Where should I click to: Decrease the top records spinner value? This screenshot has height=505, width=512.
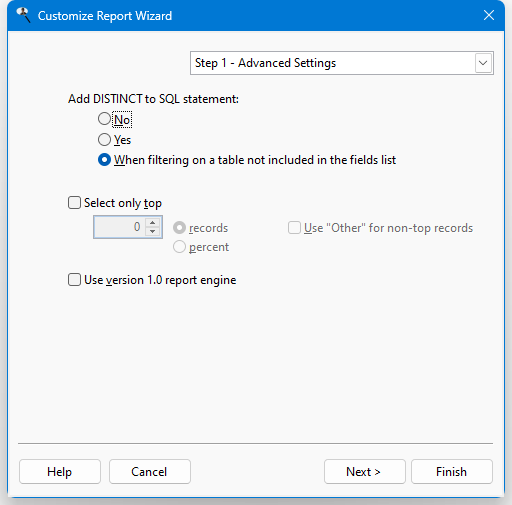click(153, 231)
